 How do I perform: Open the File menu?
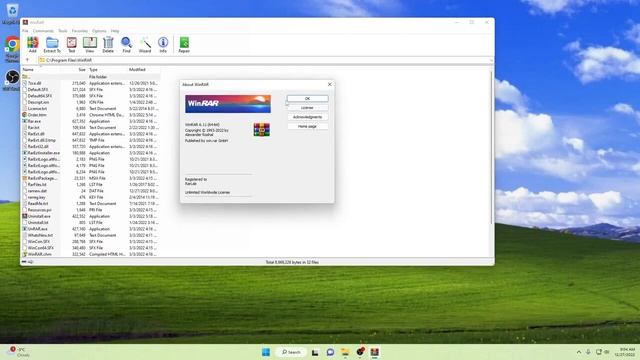(x=25, y=31)
